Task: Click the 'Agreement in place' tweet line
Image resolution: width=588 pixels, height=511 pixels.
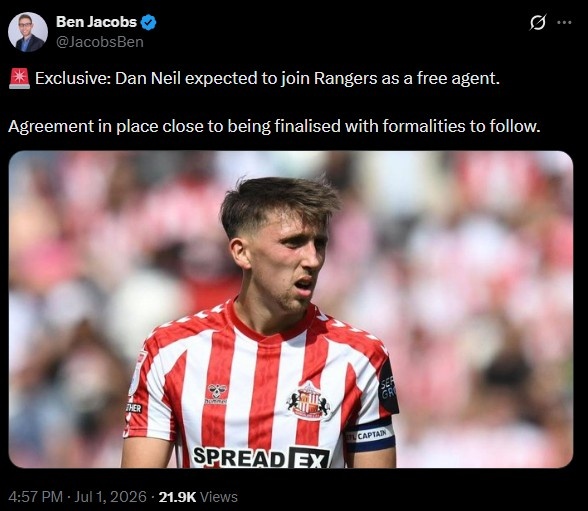Action: coord(274,126)
